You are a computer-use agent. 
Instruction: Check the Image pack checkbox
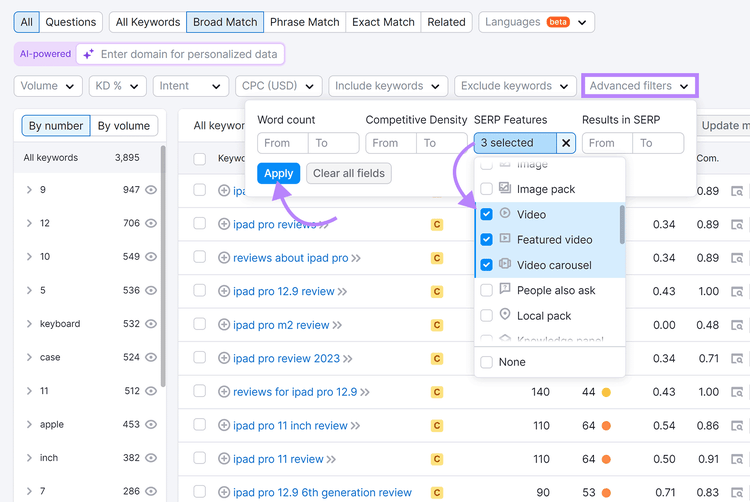(486, 189)
